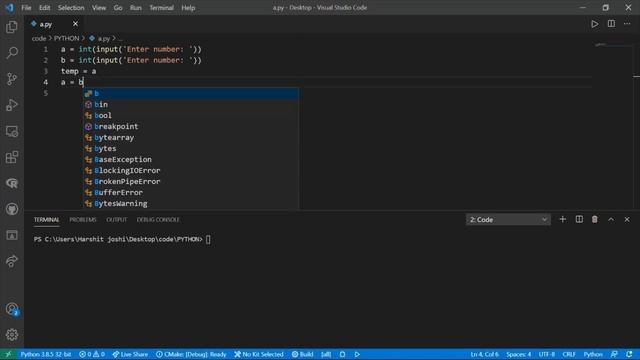This screenshot has width=640, height=360.
Task: Open the Run menu
Action: (x=136, y=8)
